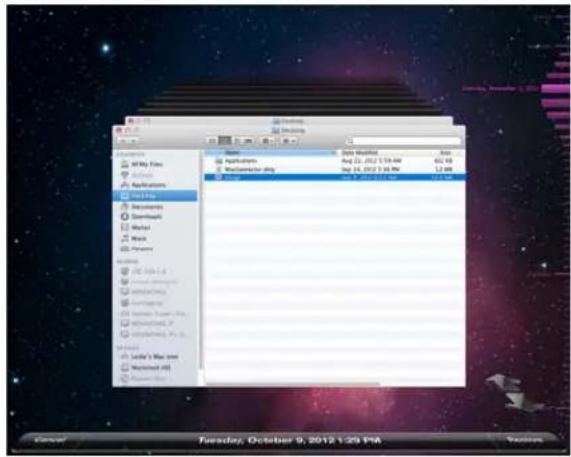Viewport: 571px width, 457px height.
Task: Click the Music note sidebar icon
Action: pyautogui.click(x=125, y=239)
